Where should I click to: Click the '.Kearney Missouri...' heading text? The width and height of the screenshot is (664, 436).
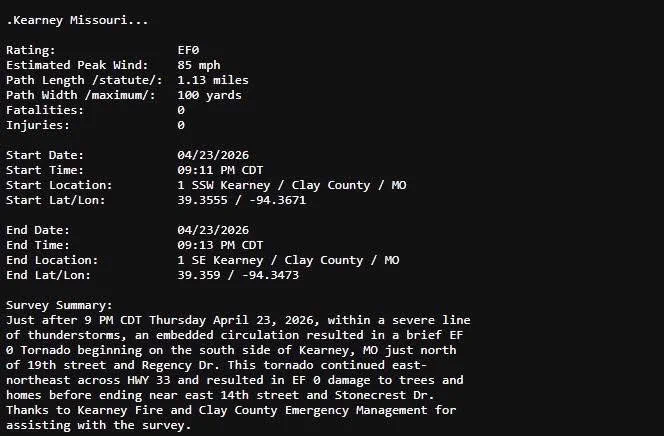point(77,20)
